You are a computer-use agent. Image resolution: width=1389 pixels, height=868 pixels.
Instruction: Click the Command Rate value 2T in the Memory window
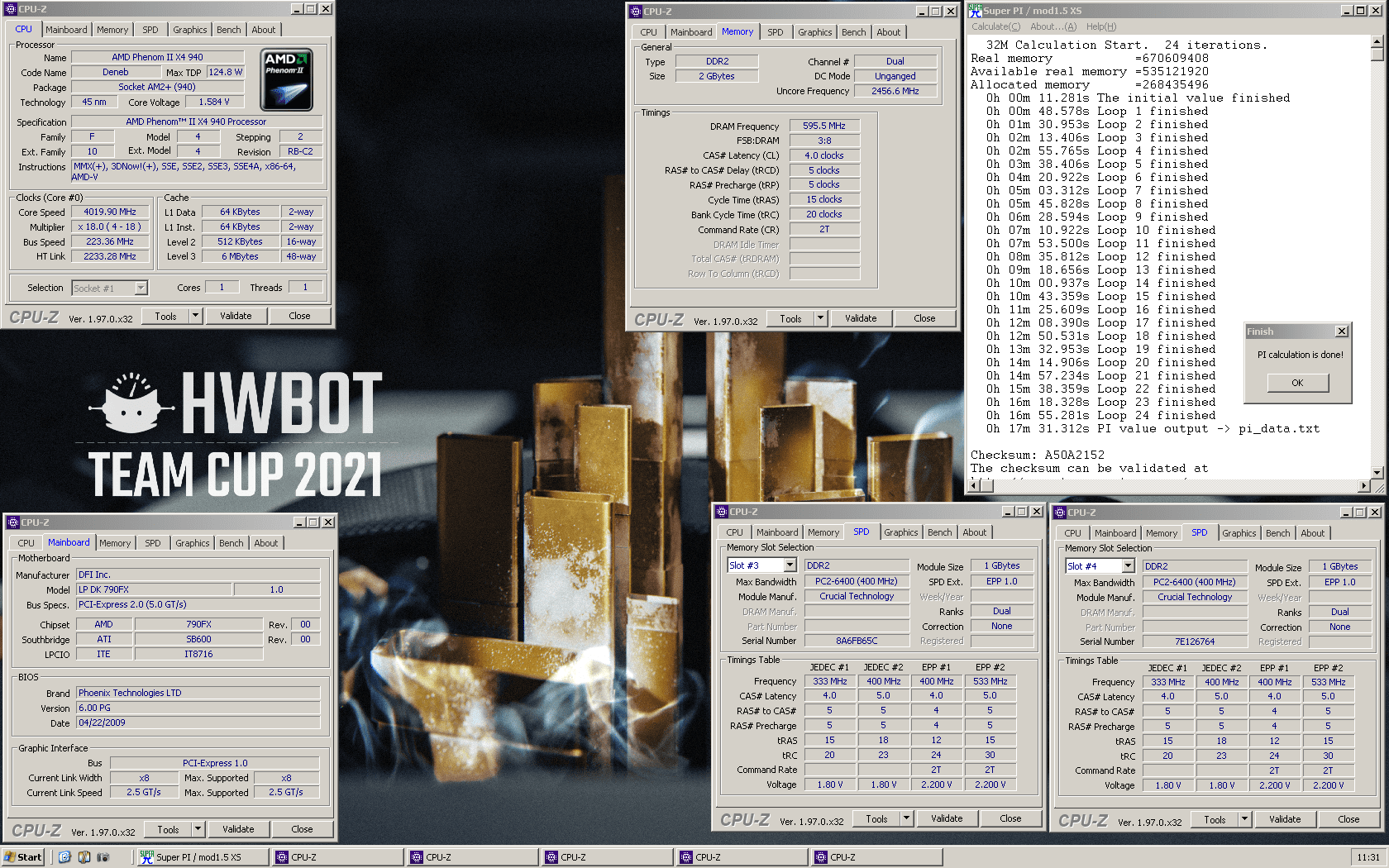[x=823, y=229]
